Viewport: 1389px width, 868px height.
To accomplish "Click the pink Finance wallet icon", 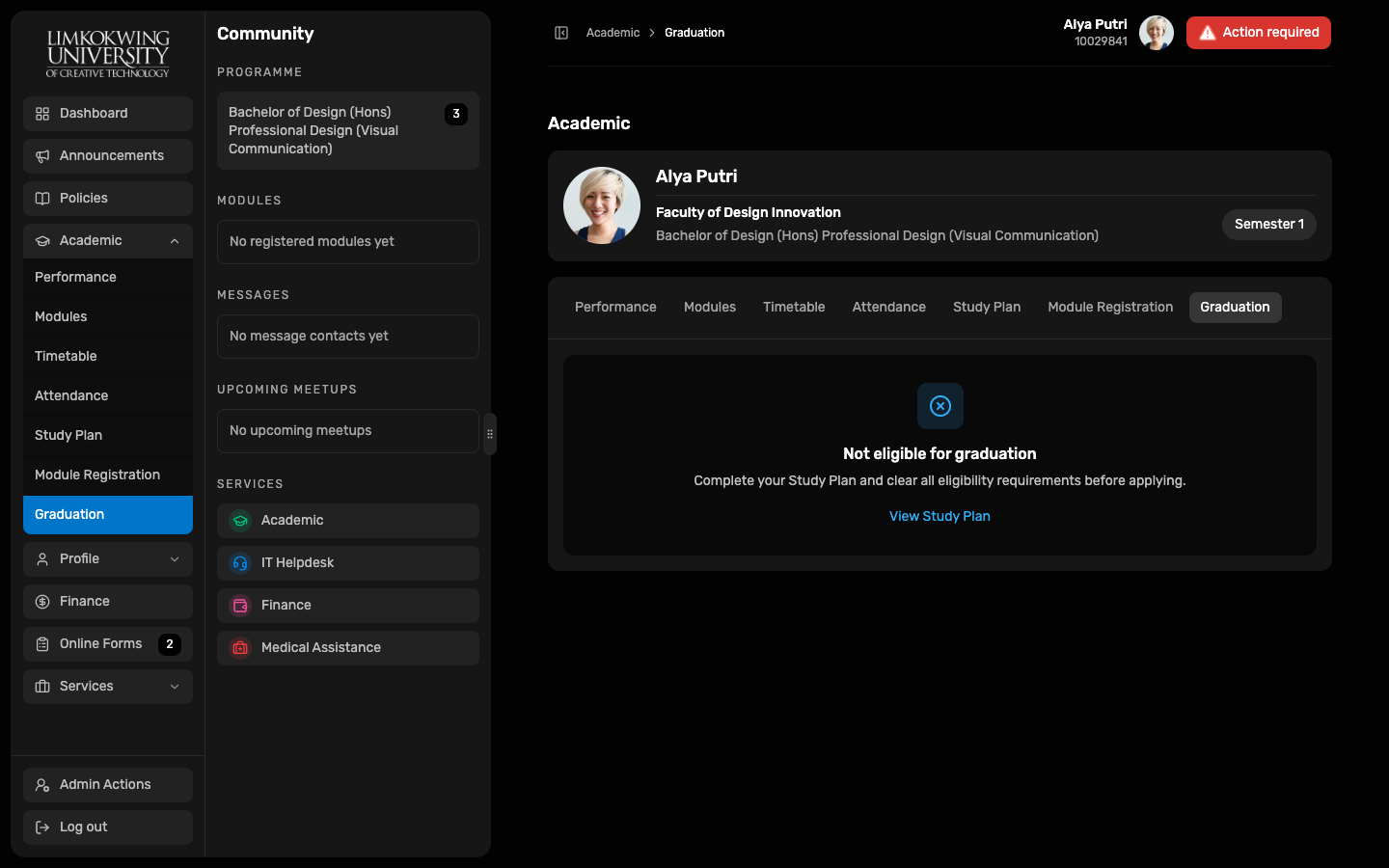I will pos(240,606).
